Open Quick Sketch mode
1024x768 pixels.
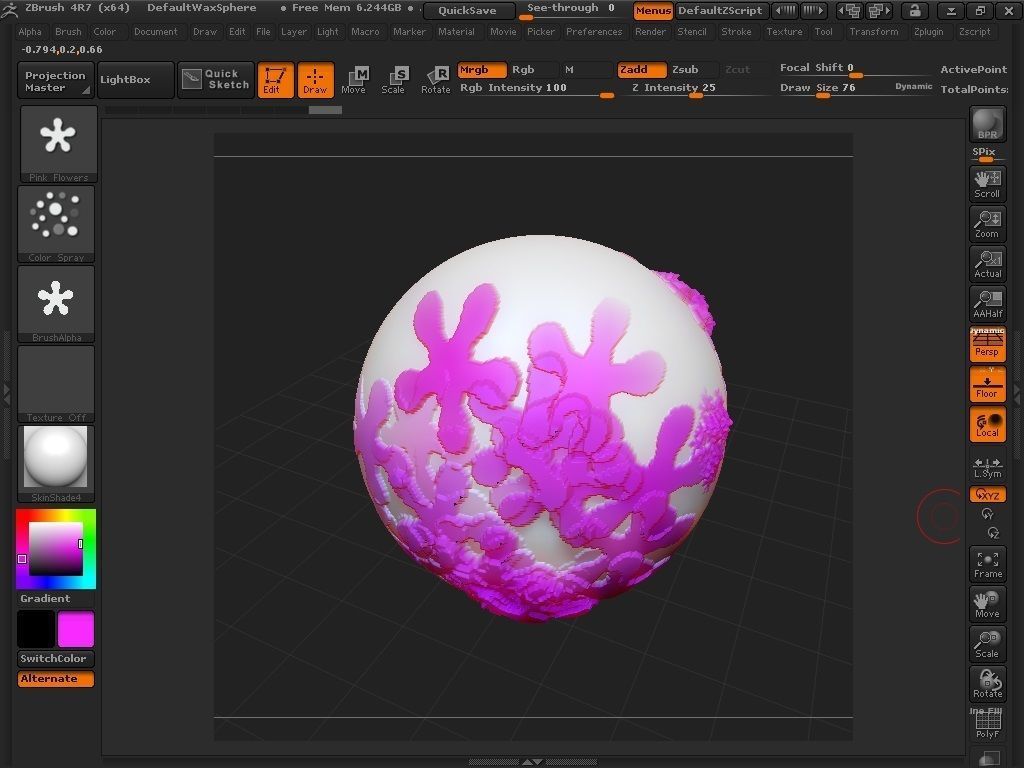tap(216, 80)
